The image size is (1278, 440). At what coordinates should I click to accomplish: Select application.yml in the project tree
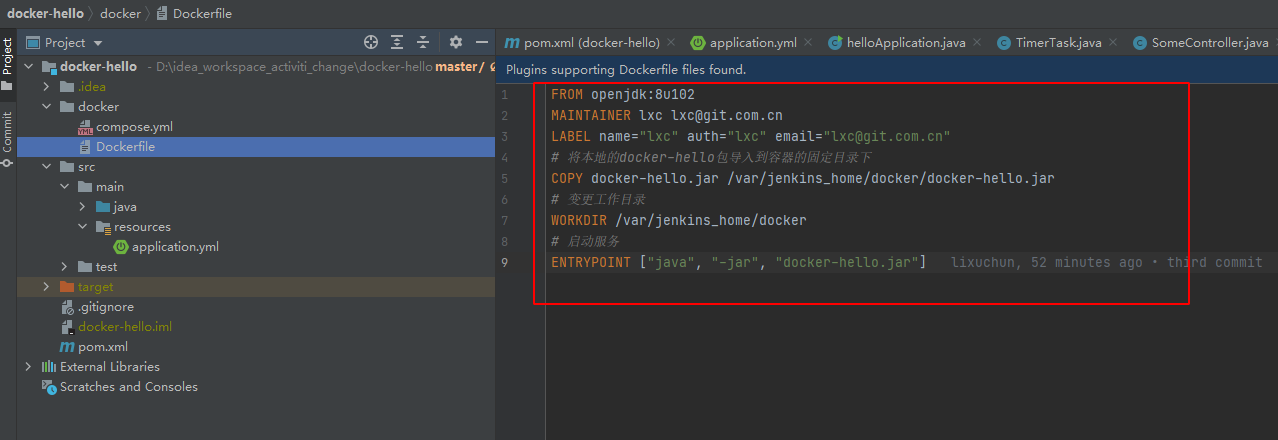point(175,247)
